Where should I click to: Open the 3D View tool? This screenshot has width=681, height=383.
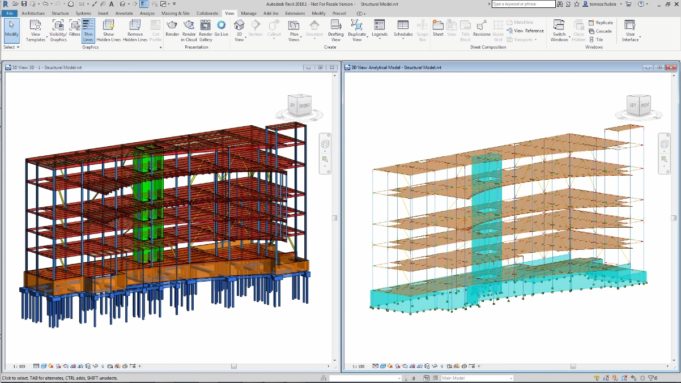(x=239, y=30)
